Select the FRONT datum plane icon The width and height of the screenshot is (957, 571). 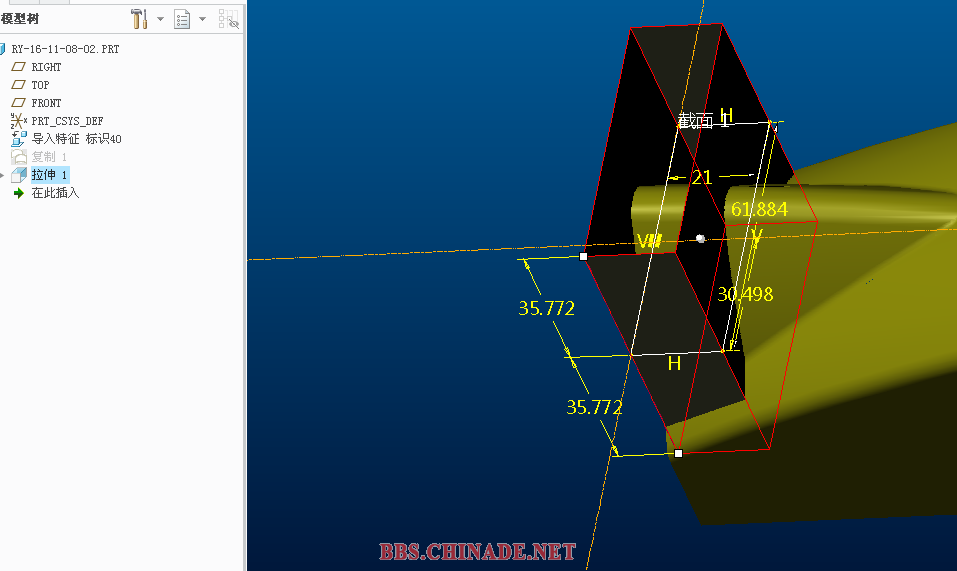(19, 102)
